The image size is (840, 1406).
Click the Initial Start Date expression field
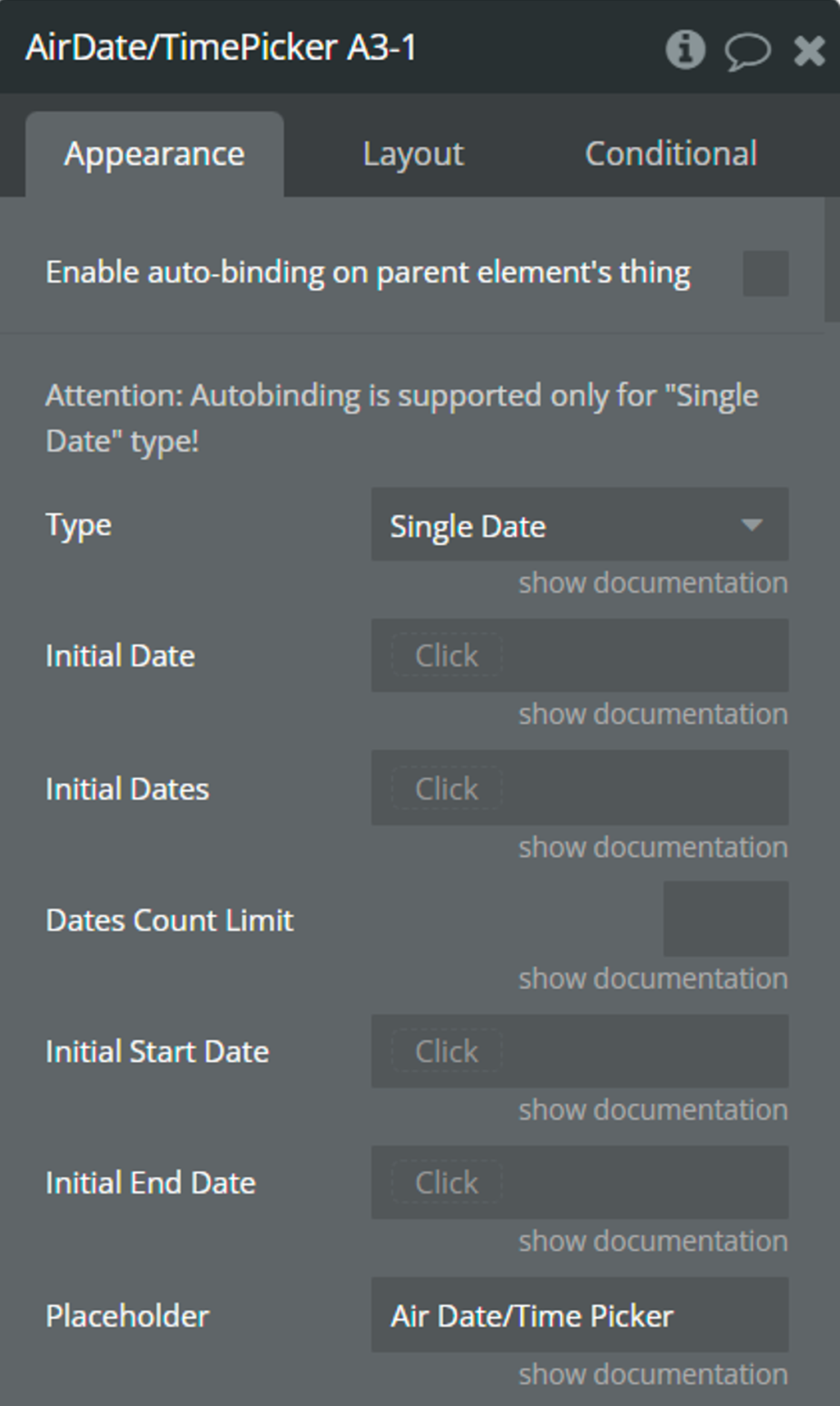tap(579, 1051)
